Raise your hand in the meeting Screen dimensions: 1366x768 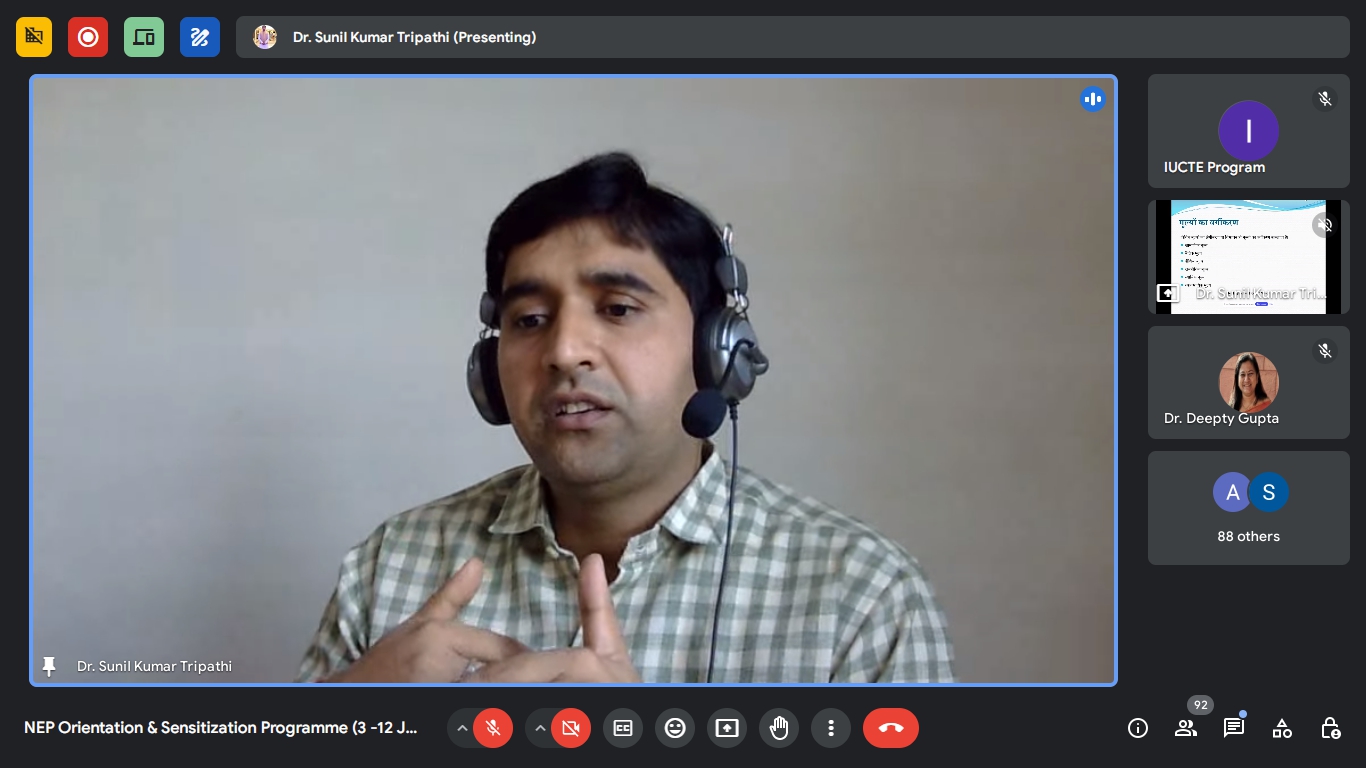pos(779,728)
